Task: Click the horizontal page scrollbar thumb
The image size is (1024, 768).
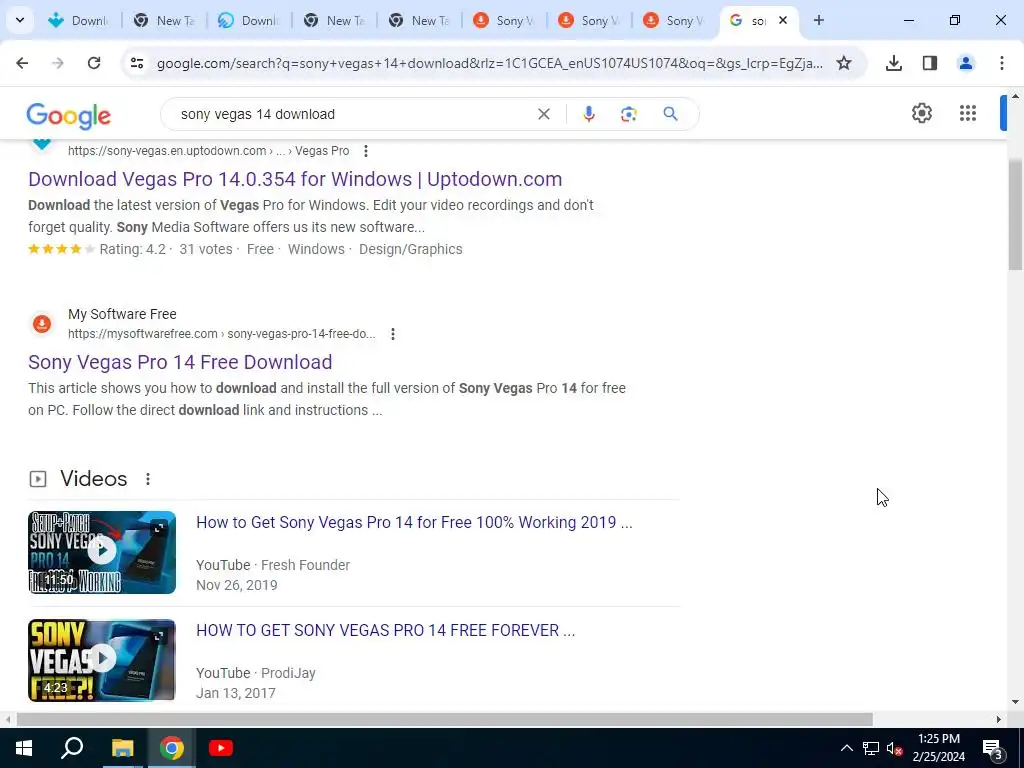Action: click(x=444, y=720)
